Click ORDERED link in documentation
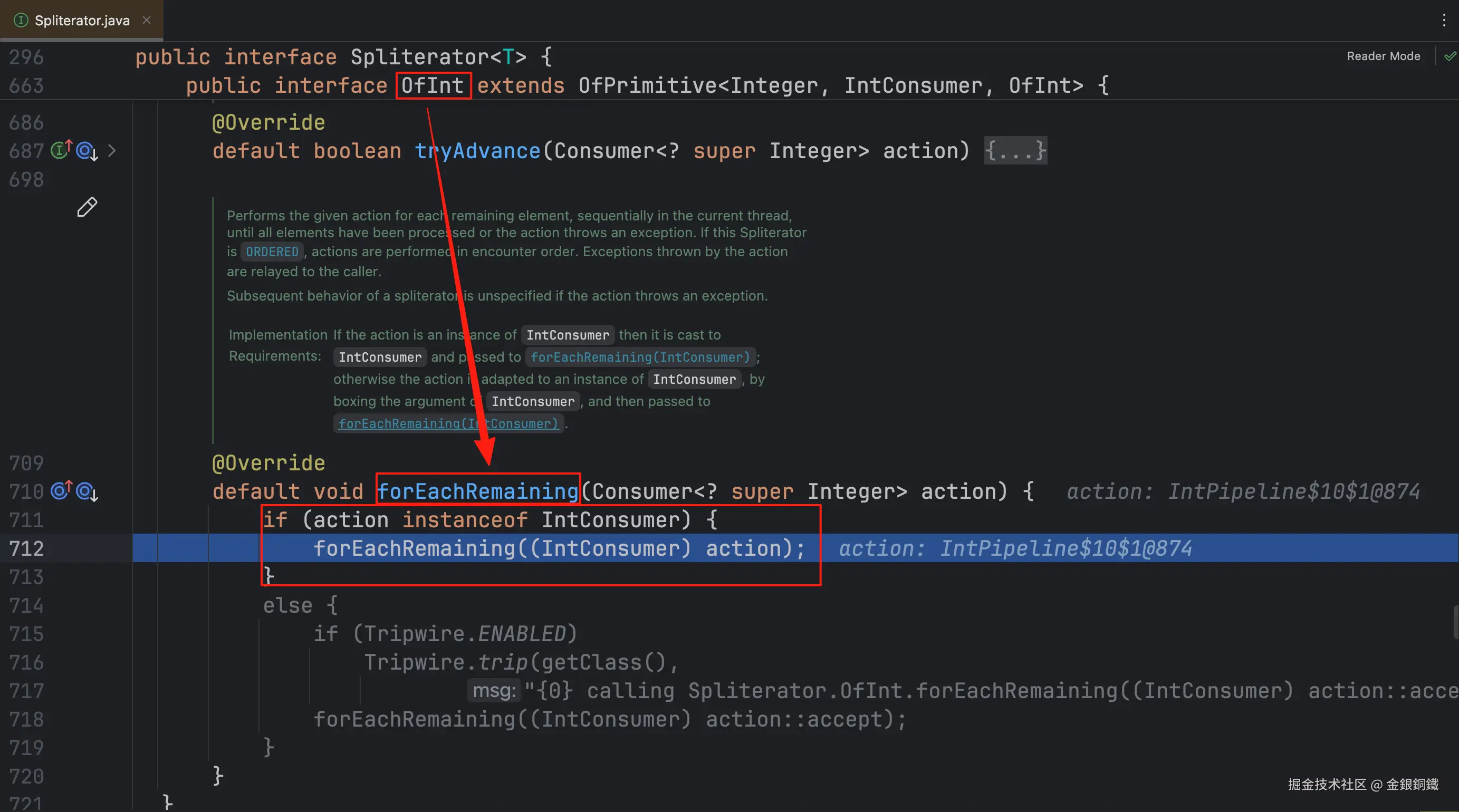The width and height of the screenshot is (1459, 812). coord(272,252)
